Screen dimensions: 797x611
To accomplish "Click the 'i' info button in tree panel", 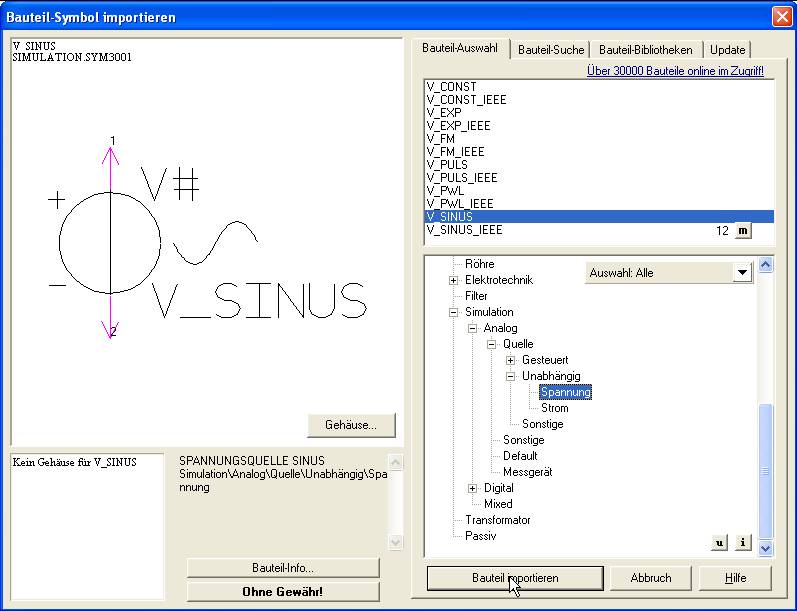I will 743,542.
